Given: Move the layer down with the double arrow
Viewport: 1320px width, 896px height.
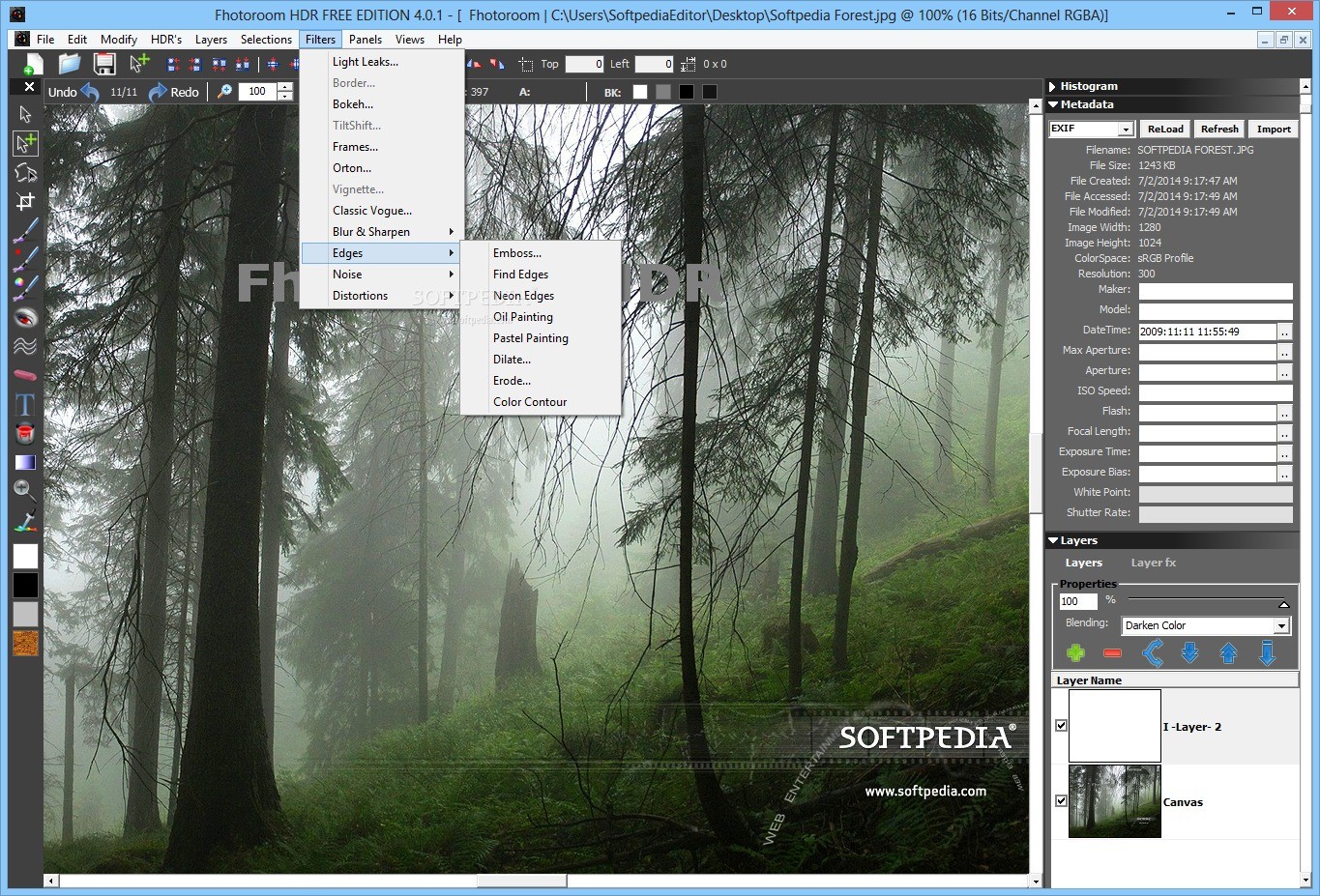Looking at the screenshot, I should pyautogui.click(x=1190, y=653).
